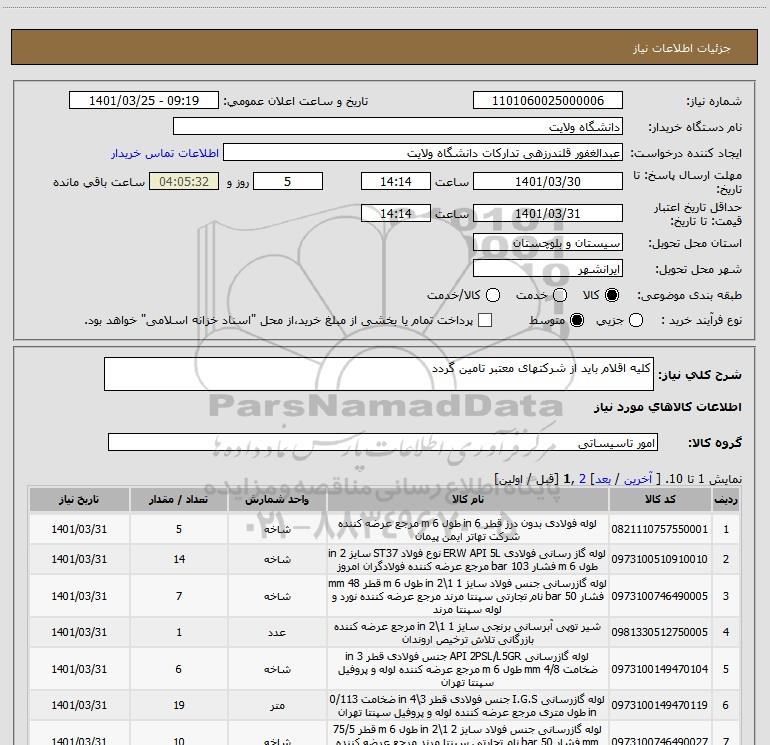Screen dimensions: 770x745
Task: Select the کالا radio button
Action: (x=612, y=295)
